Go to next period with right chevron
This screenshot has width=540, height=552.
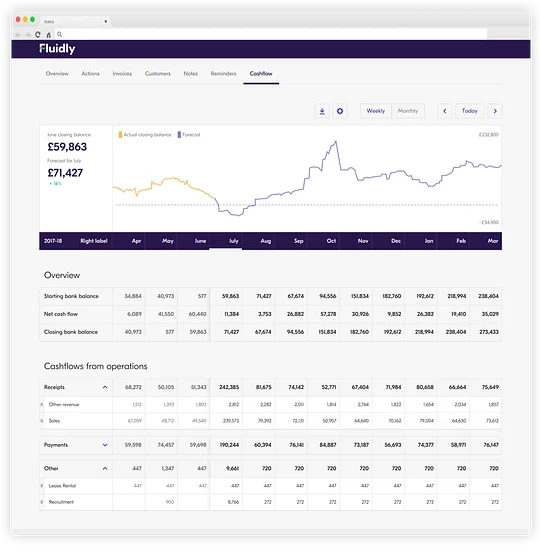point(495,111)
